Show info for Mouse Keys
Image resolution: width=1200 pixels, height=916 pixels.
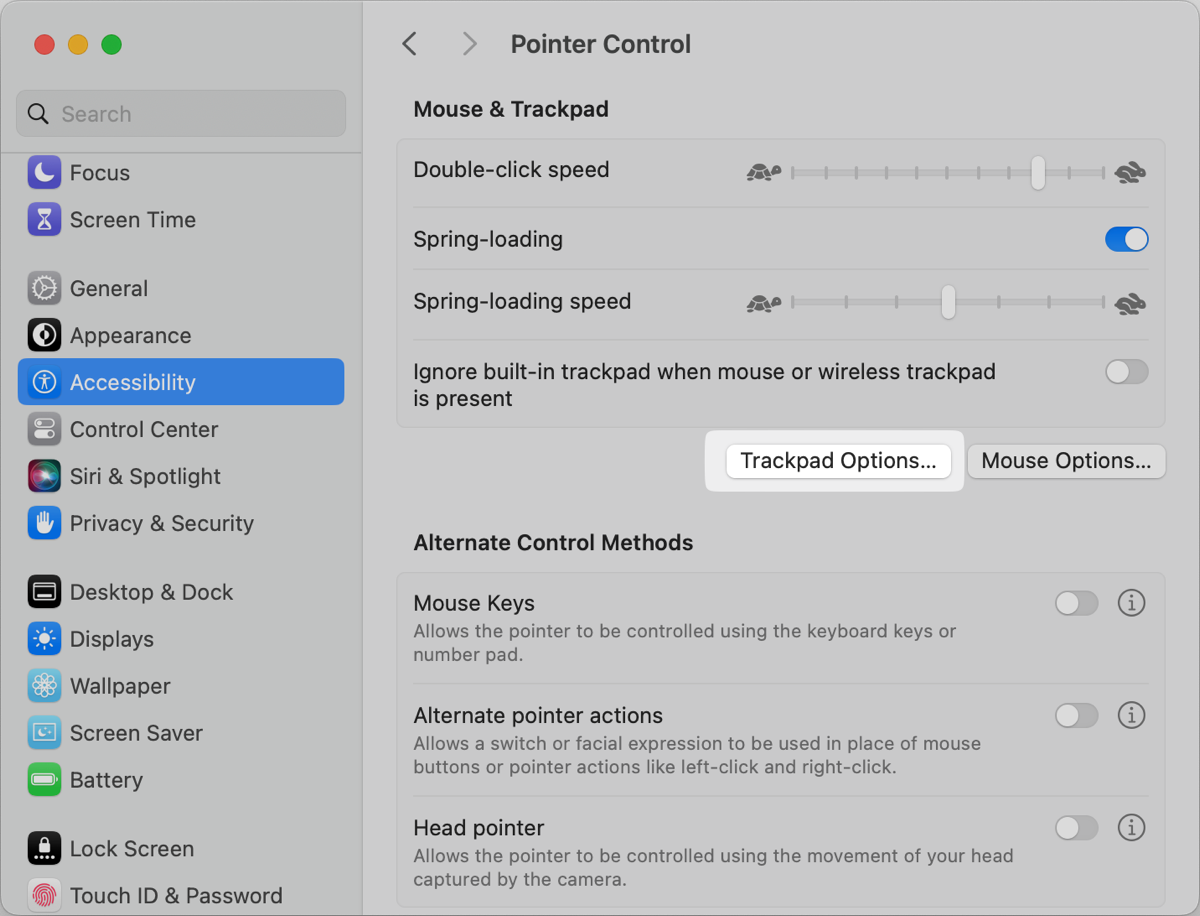click(x=1131, y=604)
